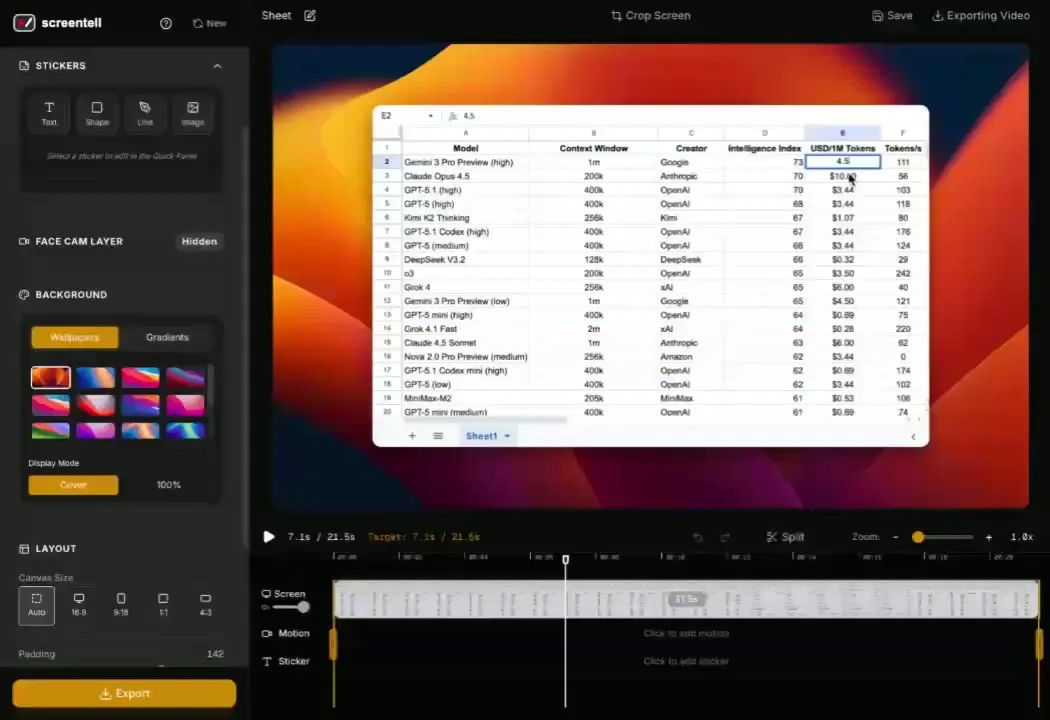This screenshot has height=720, width=1050.
Task: Select the second wallpaper in second row
Action: pos(96,405)
